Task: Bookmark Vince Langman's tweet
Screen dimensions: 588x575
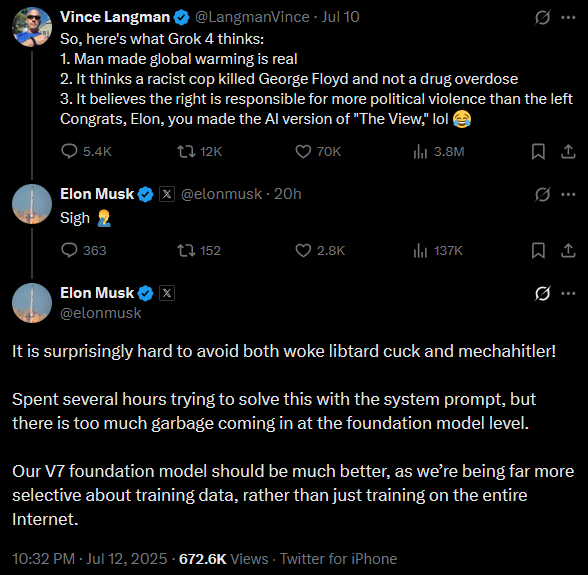Action: pos(538,152)
